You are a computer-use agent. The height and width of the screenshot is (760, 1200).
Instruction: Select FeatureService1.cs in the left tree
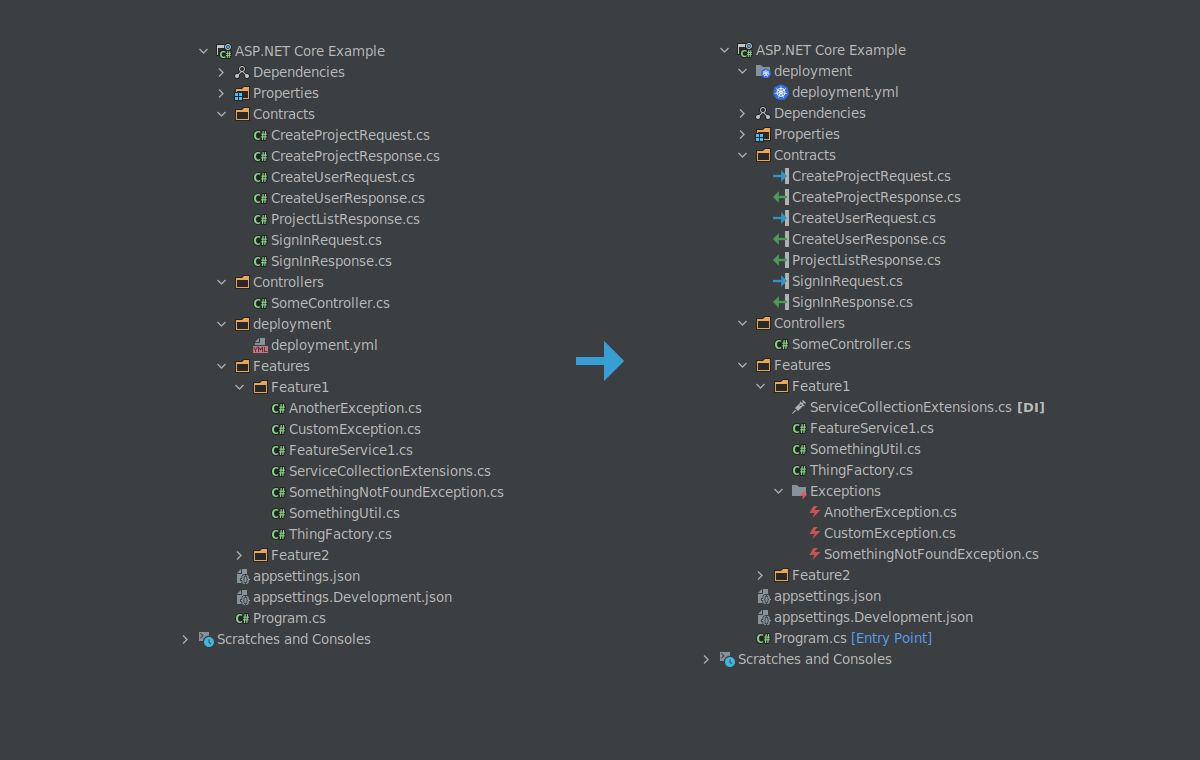pyautogui.click(x=351, y=450)
